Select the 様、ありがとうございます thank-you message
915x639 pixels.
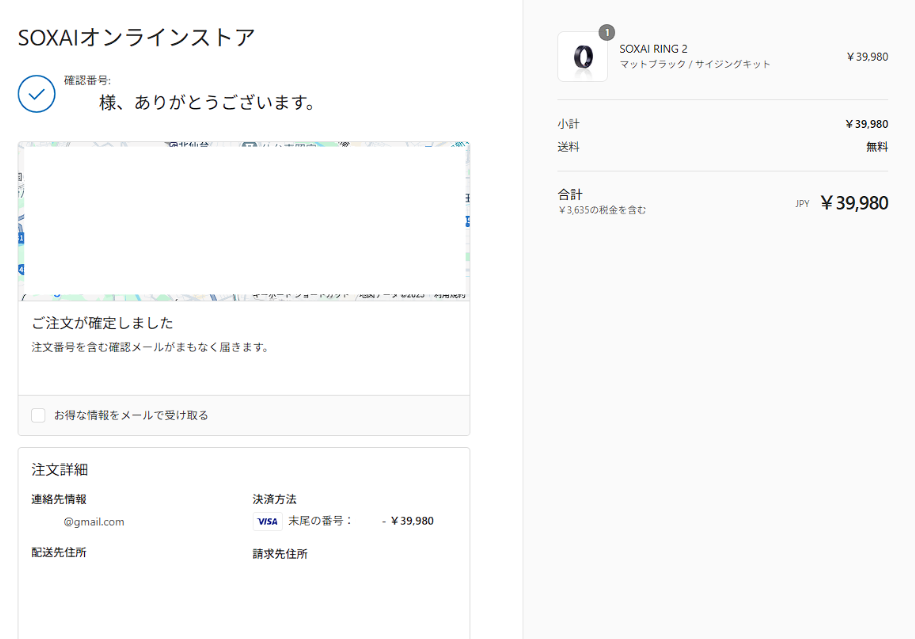pyautogui.click(x=208, y=103)
